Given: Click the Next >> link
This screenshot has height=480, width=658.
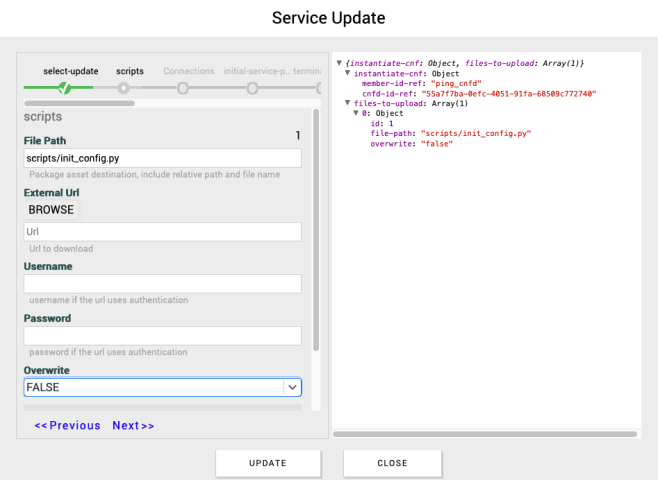Looking at the screenshot, I should [133, 425].
